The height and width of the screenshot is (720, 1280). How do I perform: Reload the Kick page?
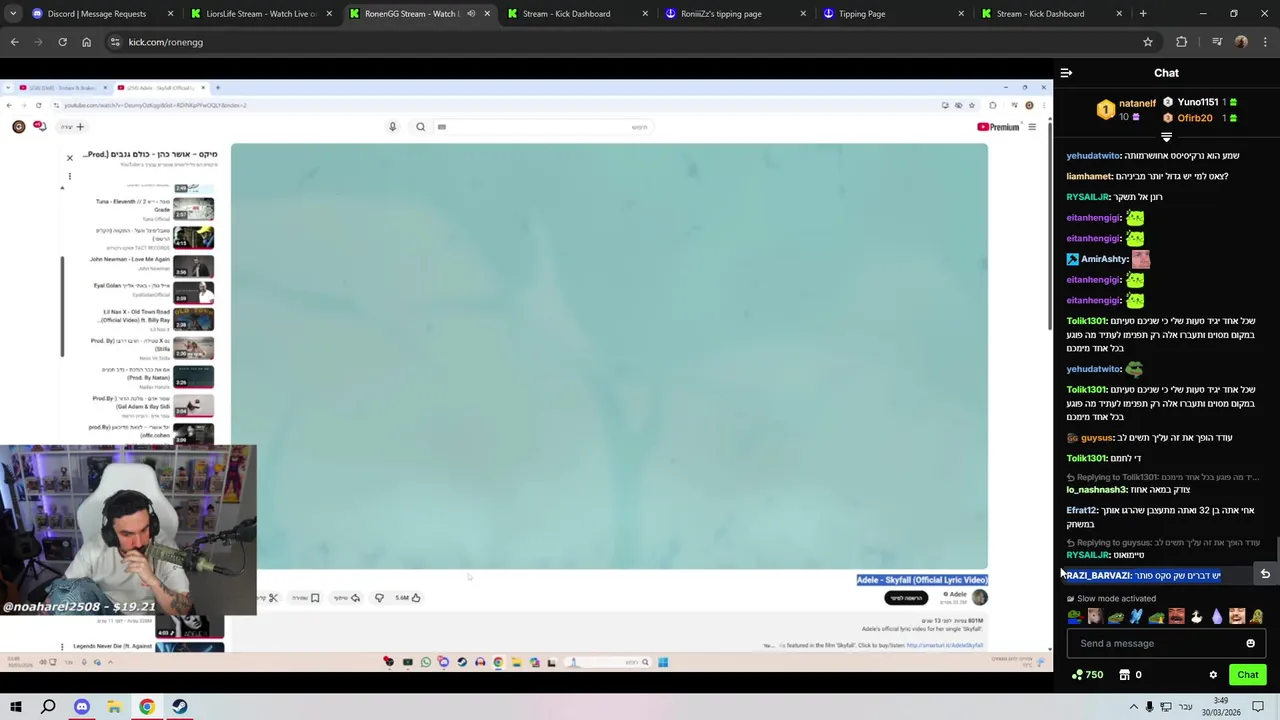[x=62, y=42]
